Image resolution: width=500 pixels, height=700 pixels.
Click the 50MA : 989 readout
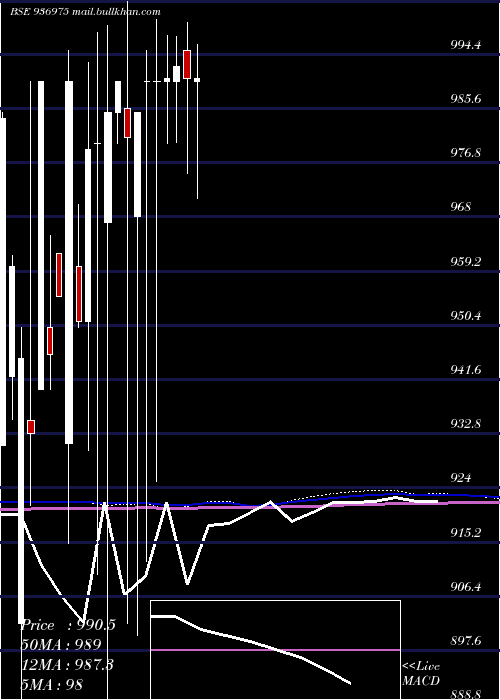pos(61,645)
